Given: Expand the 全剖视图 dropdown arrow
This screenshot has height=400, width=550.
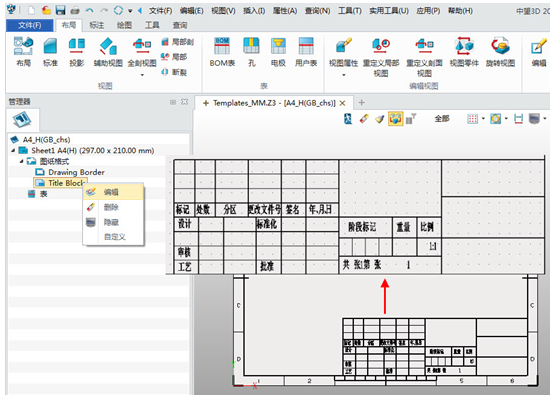Looking at the screenshot, I should click(x=142, y=75).
